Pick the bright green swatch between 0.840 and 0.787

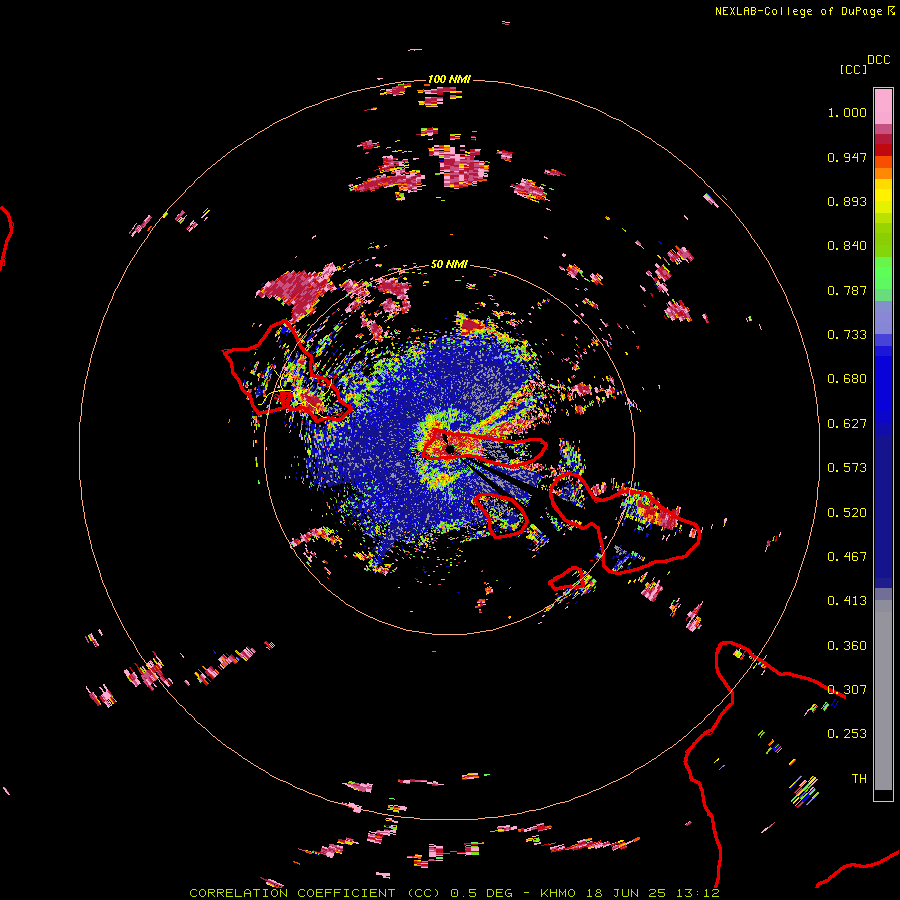883,273
